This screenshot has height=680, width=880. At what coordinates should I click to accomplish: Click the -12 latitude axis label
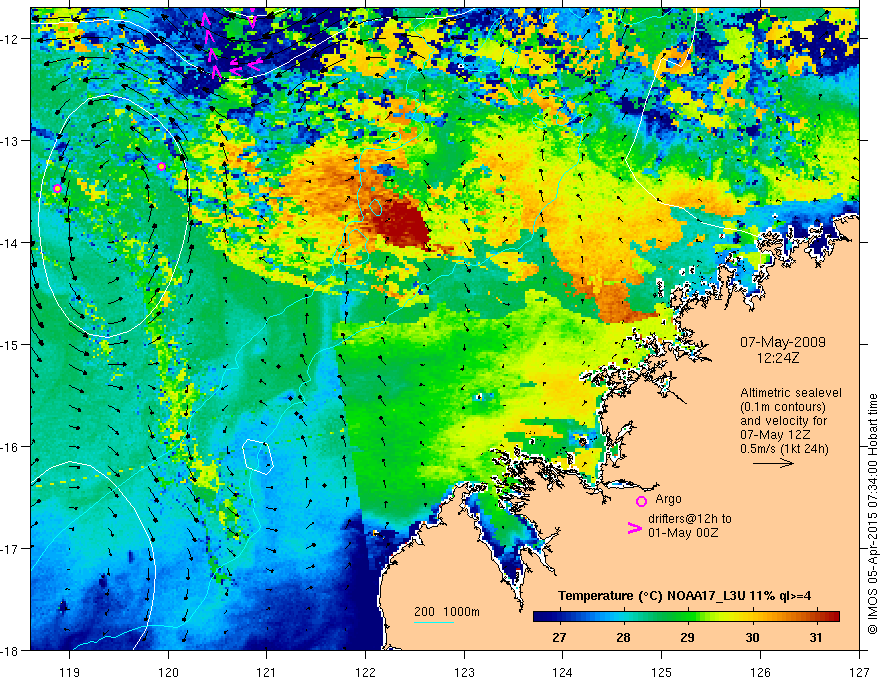(x=12, y=39)
